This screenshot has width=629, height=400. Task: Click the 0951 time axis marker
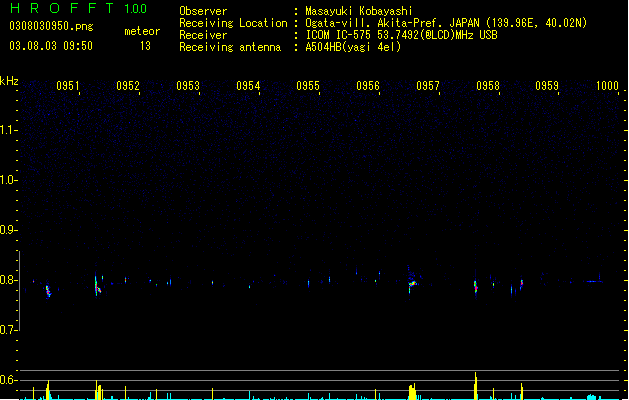pyautogui.click(x=68, y=86)
